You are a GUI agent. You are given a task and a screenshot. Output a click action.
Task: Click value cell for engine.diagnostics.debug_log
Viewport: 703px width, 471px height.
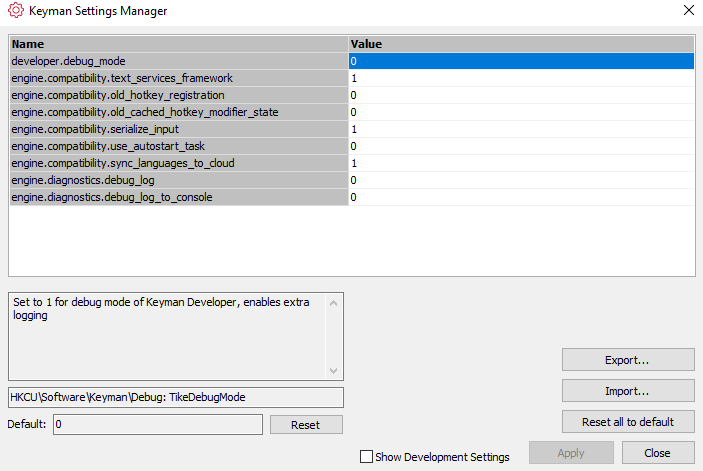pyautogui.click(x=521, y=180)
